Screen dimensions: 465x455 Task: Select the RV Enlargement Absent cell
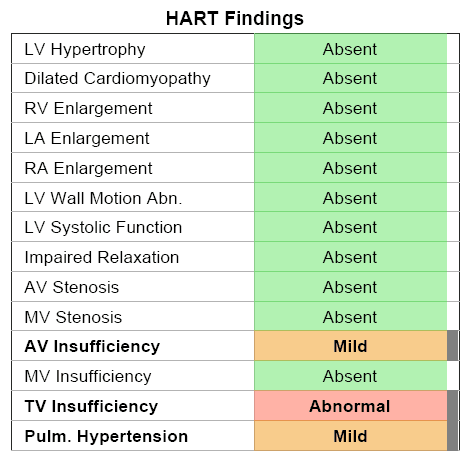(350, 108)
